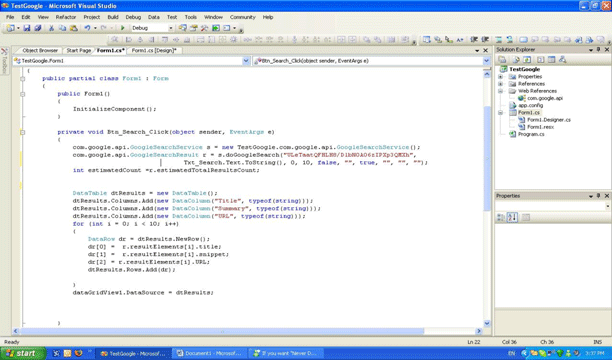Viewport: 612px width, 360px height.
Task: Save the current file via Save icon
Action: 27,28
